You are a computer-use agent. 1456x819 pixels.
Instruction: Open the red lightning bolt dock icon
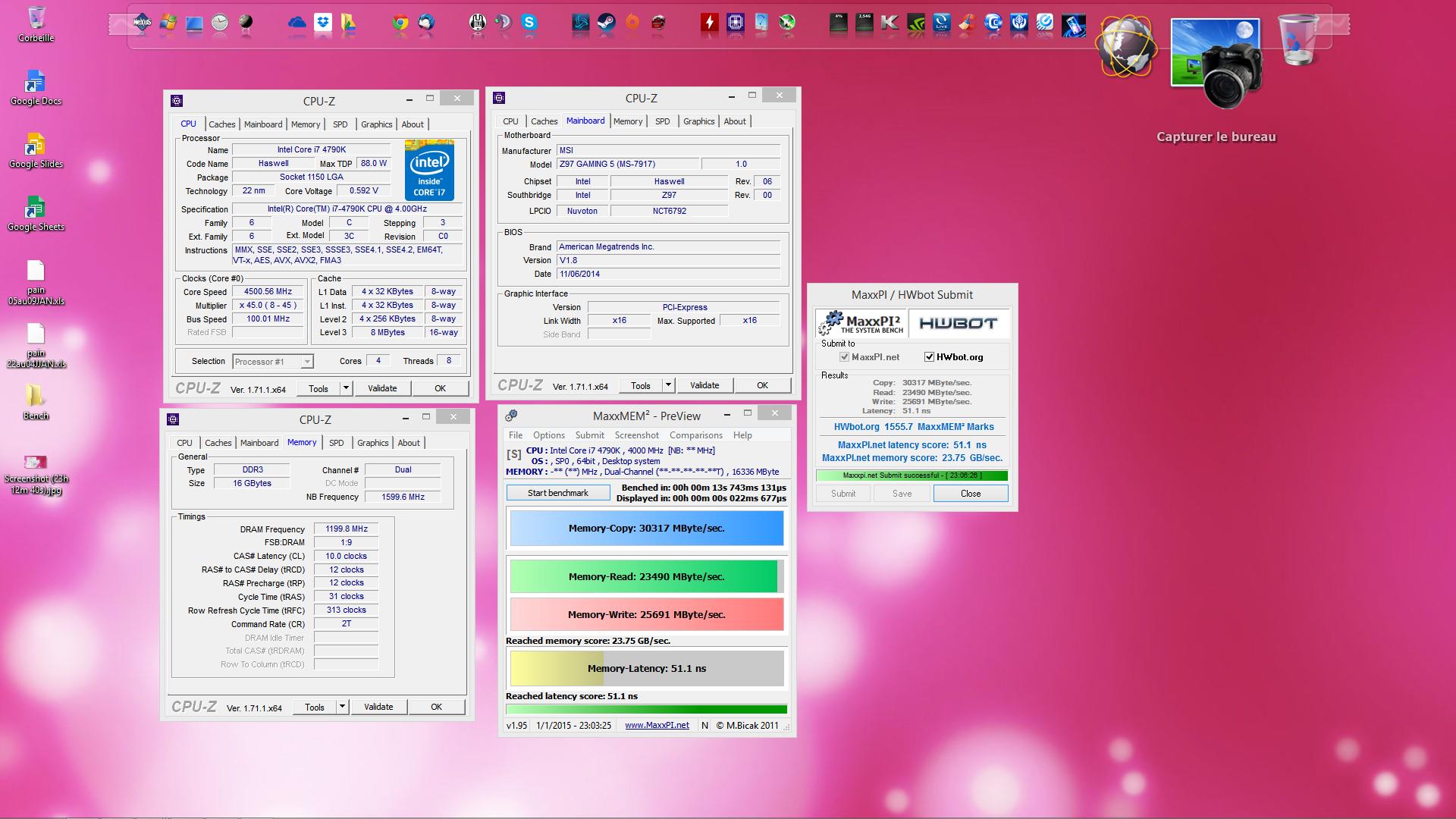(x=710, y=23)
